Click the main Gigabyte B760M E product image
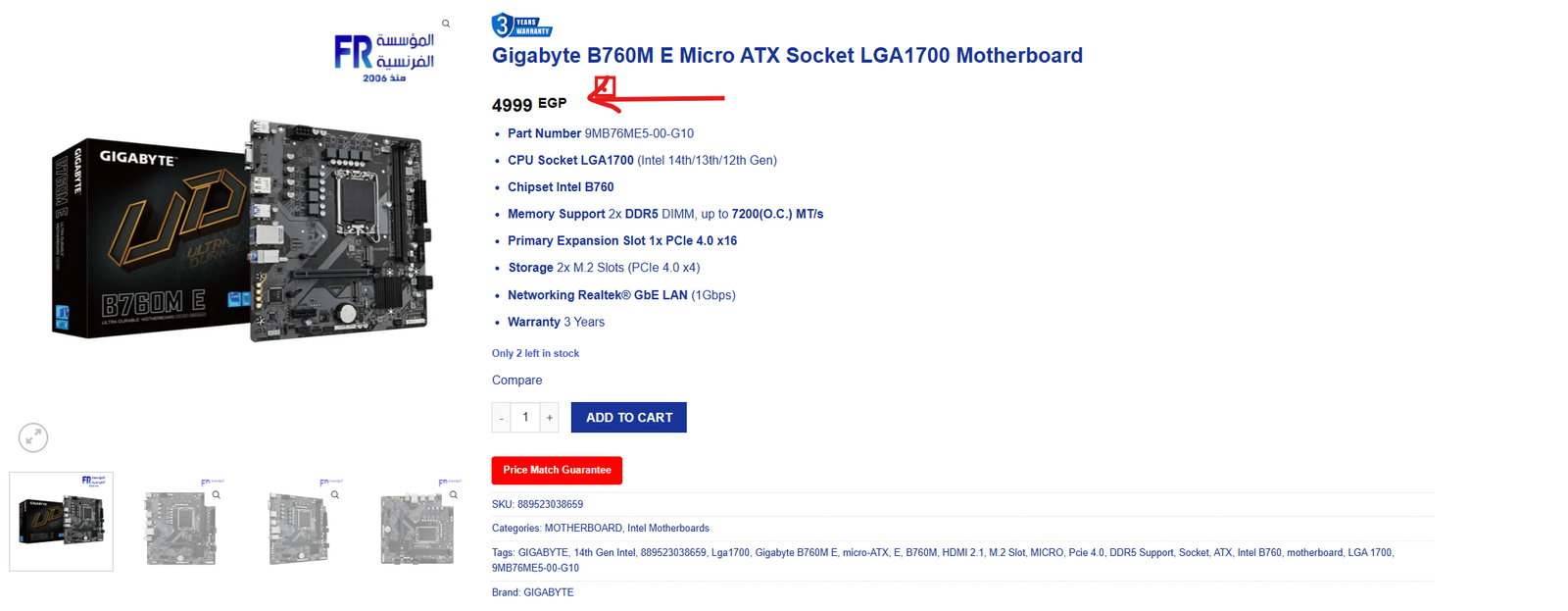1568x611 pixels. click(241, 230)
